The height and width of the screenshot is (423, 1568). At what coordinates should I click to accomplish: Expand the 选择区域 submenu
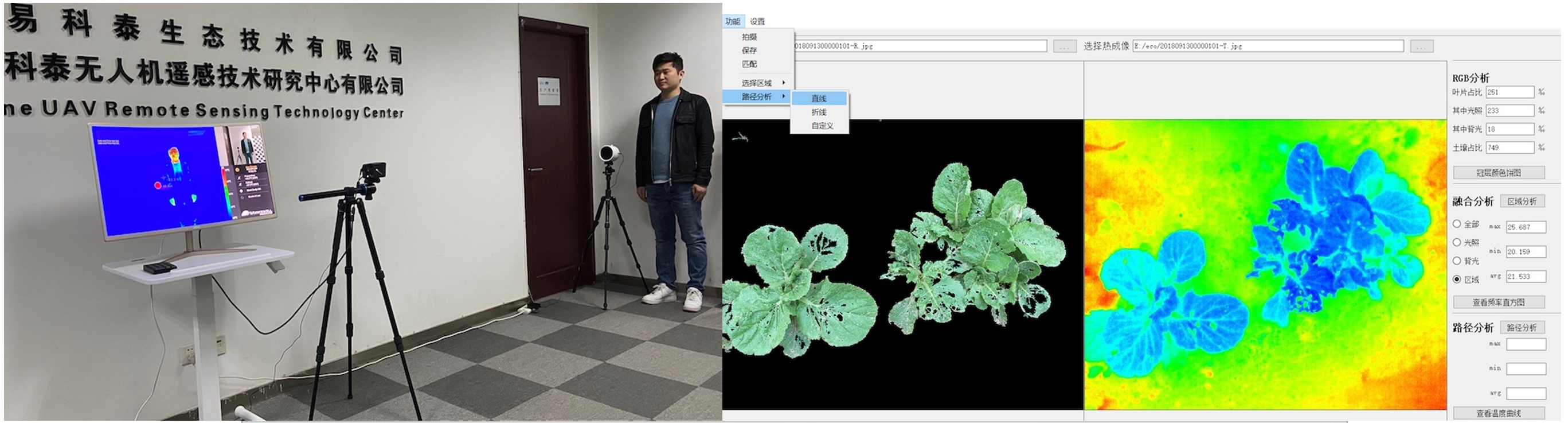758,83
